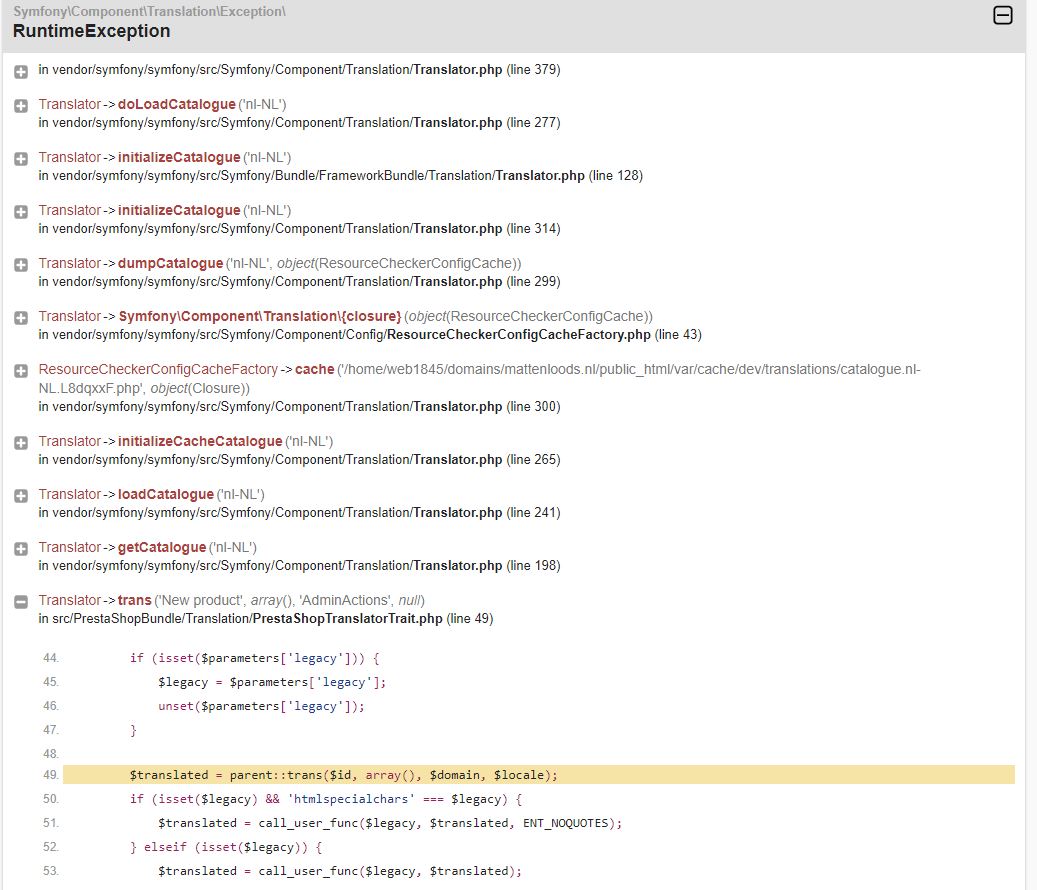This screenshot has height=890, width=1037.
Task: Click code line 45 $legacy assignment
Action: pos(272,682)
